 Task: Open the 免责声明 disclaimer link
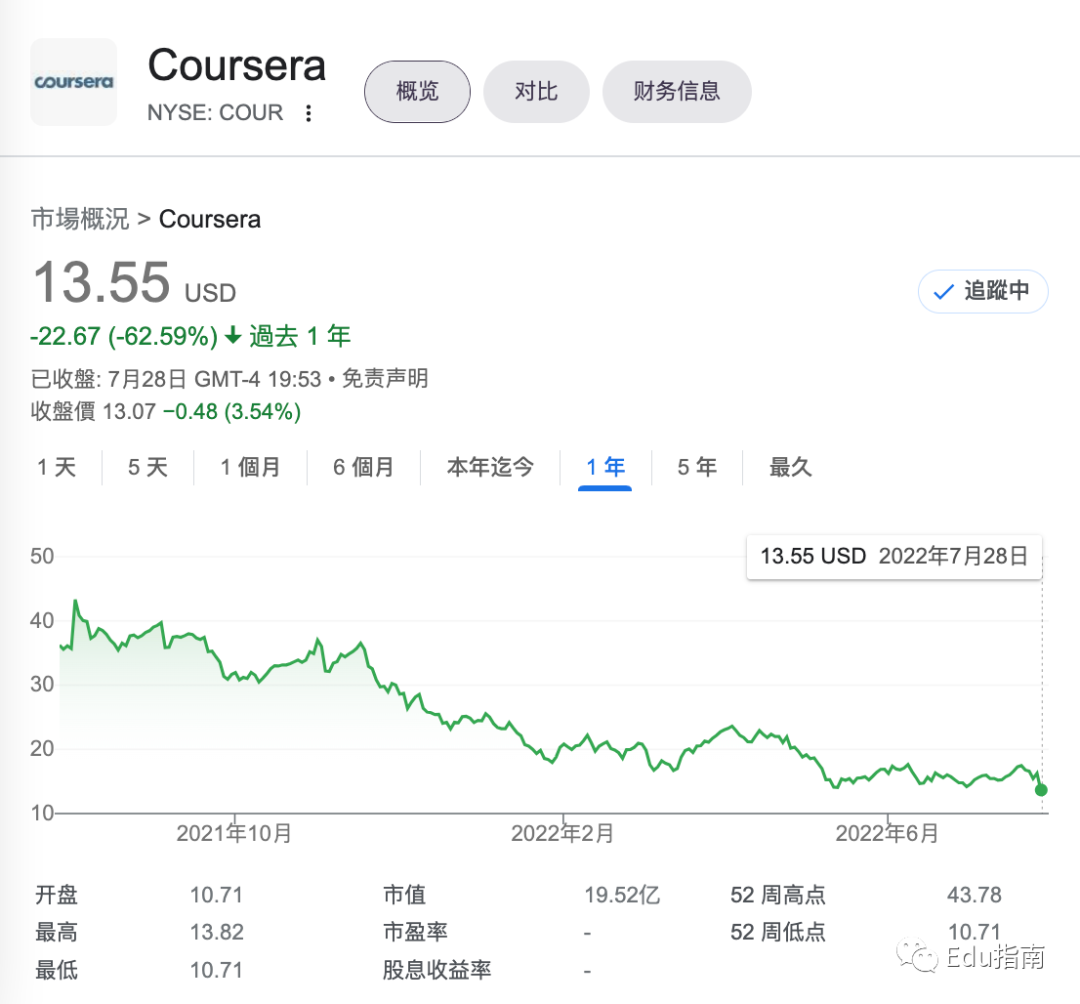click(385, 379)
